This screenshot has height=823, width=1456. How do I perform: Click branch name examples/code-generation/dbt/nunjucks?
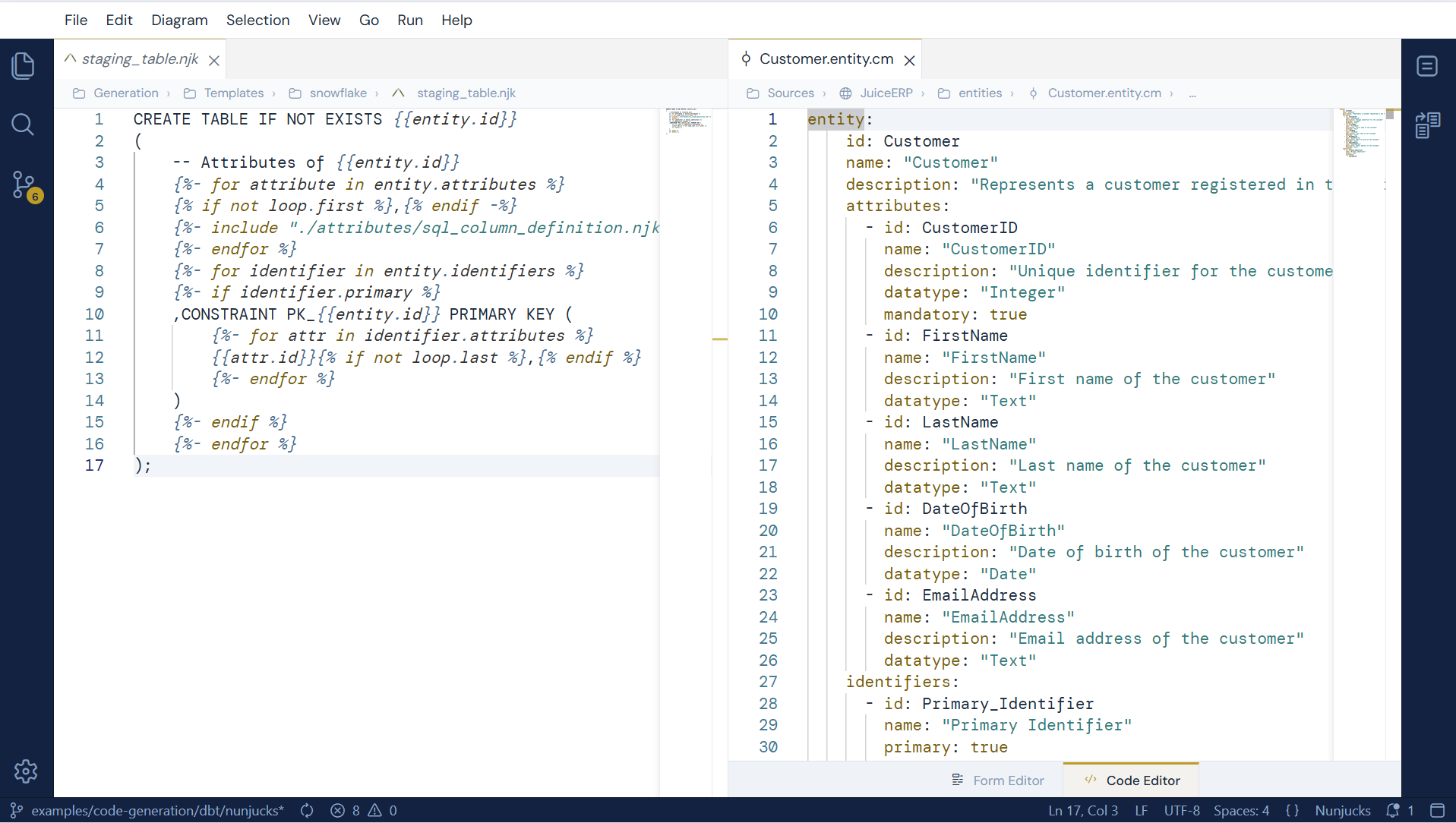coord(158,810)
